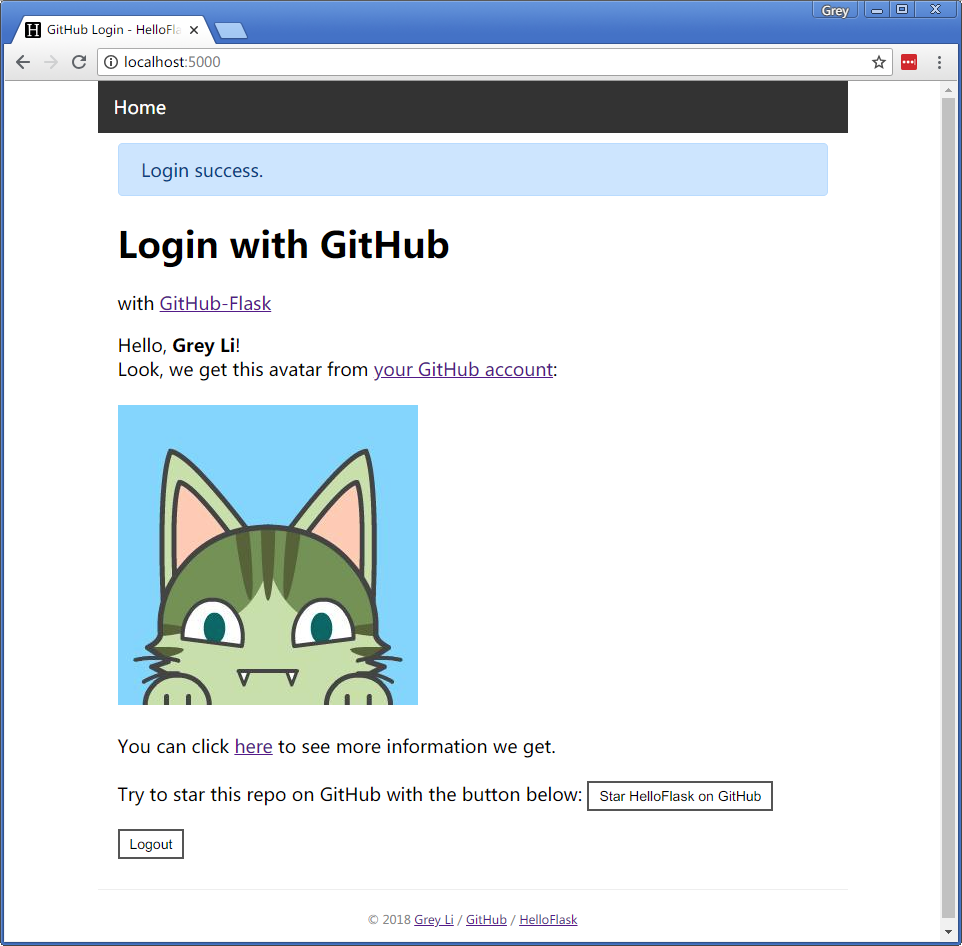Viewport: 962px width, 946px height.
Task: Click inside the address bar
Action: click(x=400, y=62)
